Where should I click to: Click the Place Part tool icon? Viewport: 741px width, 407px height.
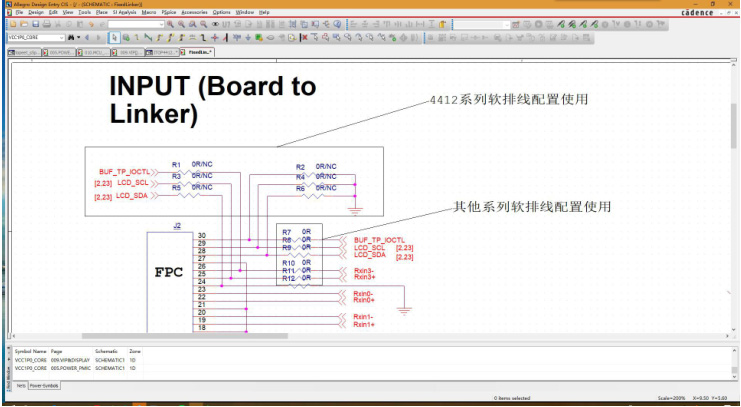point(126,37)
